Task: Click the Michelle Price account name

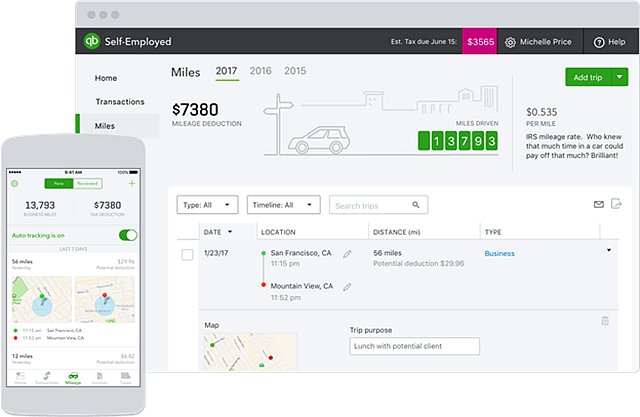Action: pyautogui.click(x=545, y=42)
